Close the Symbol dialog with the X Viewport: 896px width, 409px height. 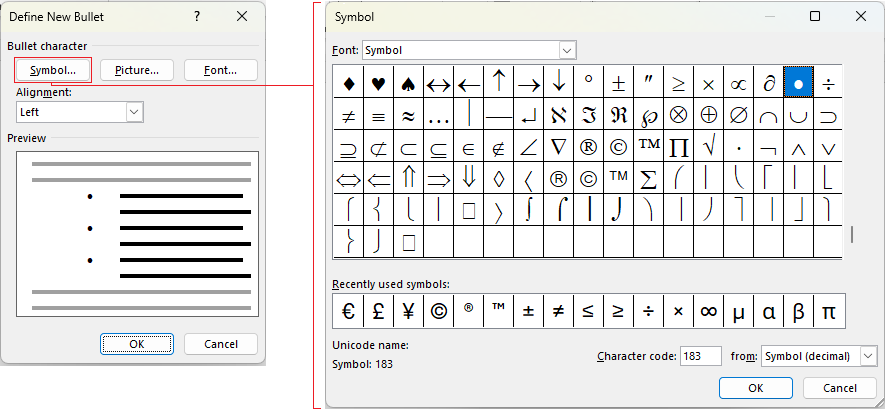tap(861, 17)
